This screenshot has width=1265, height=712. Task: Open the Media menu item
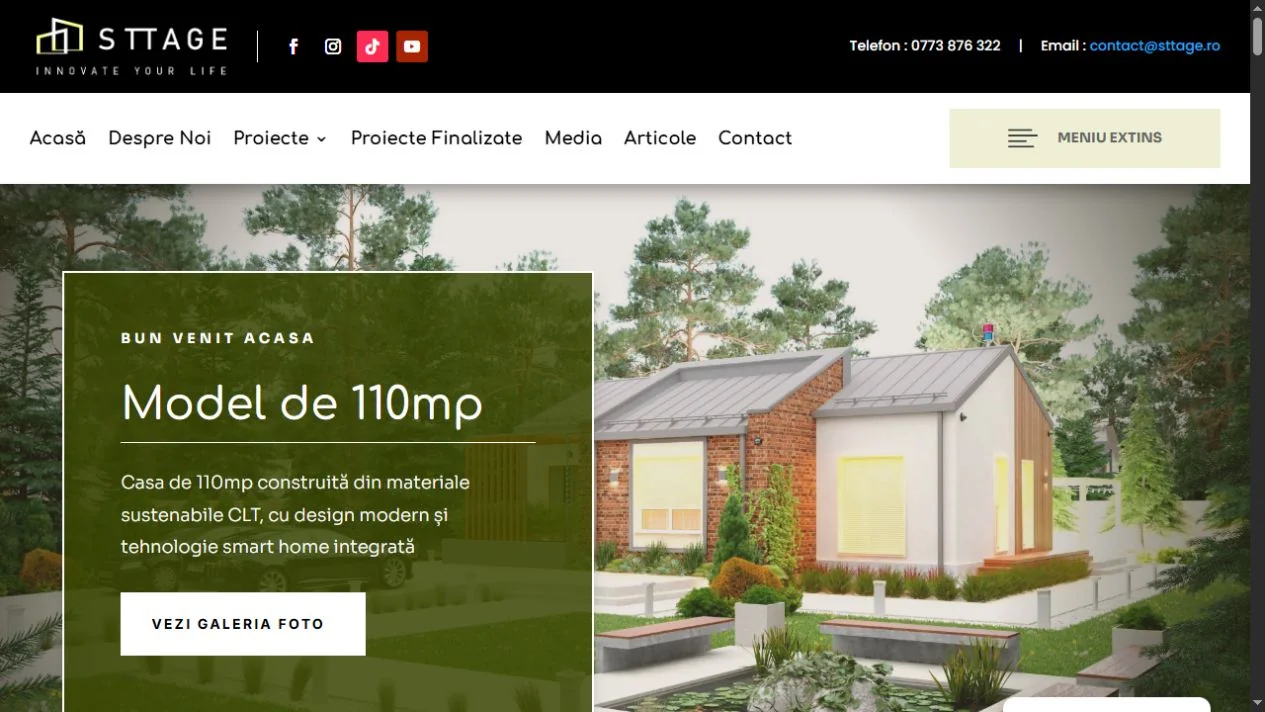tap(573, 138)
